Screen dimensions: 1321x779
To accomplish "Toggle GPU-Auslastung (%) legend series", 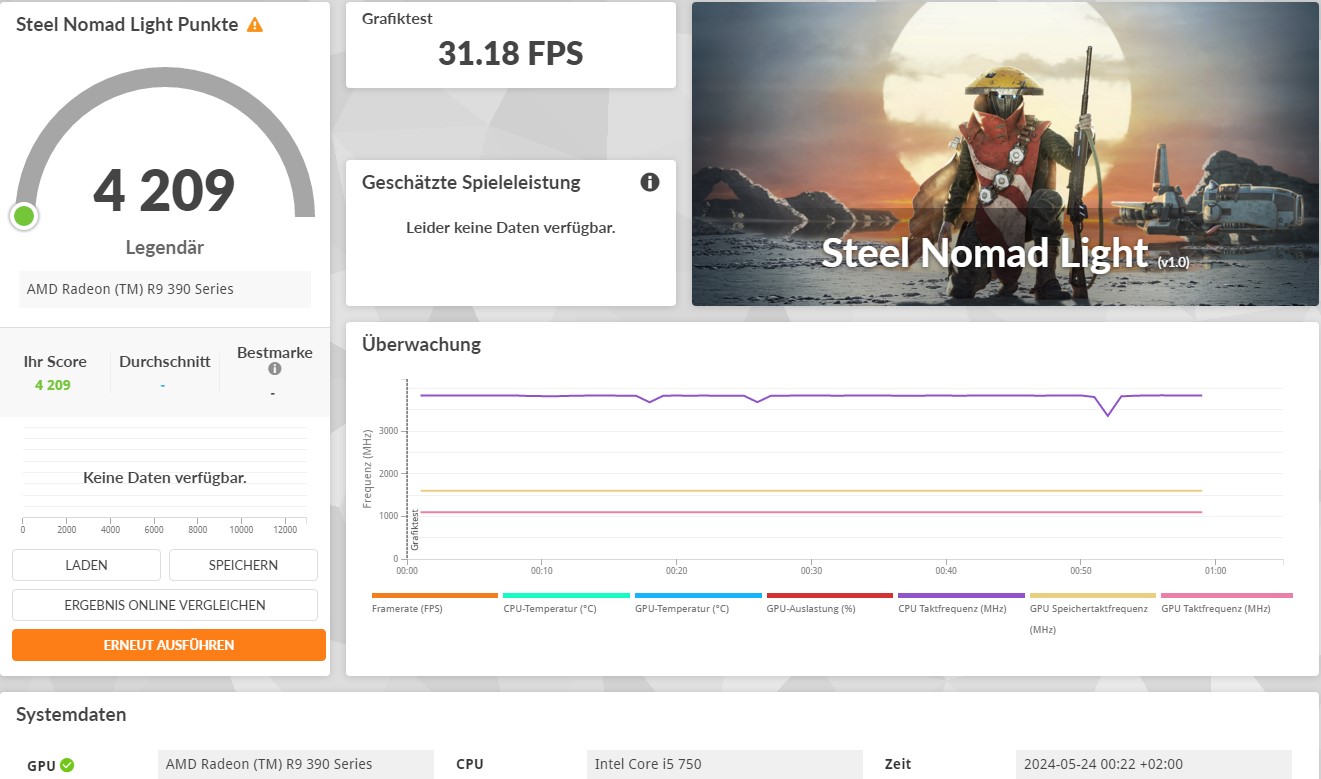I will click(x=829, y=602).
